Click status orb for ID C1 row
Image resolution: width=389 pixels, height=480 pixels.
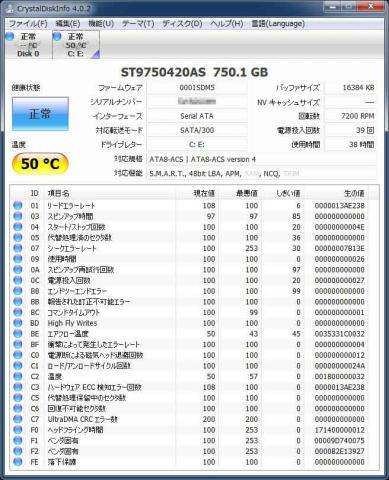(x=18, y=366)
